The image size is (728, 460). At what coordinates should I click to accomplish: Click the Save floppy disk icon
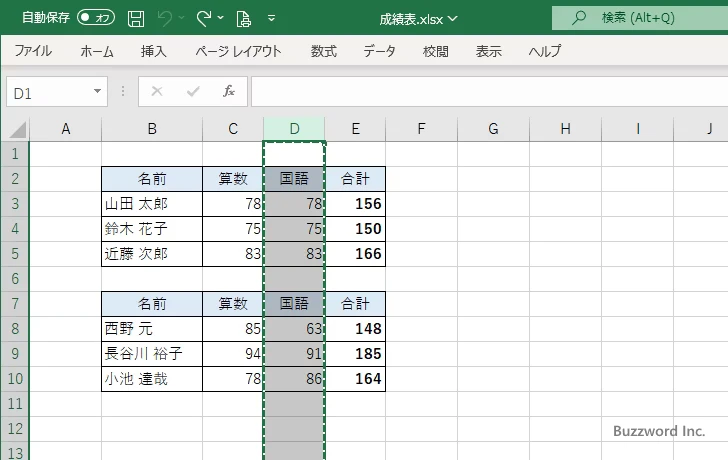(x=136, y=19)
